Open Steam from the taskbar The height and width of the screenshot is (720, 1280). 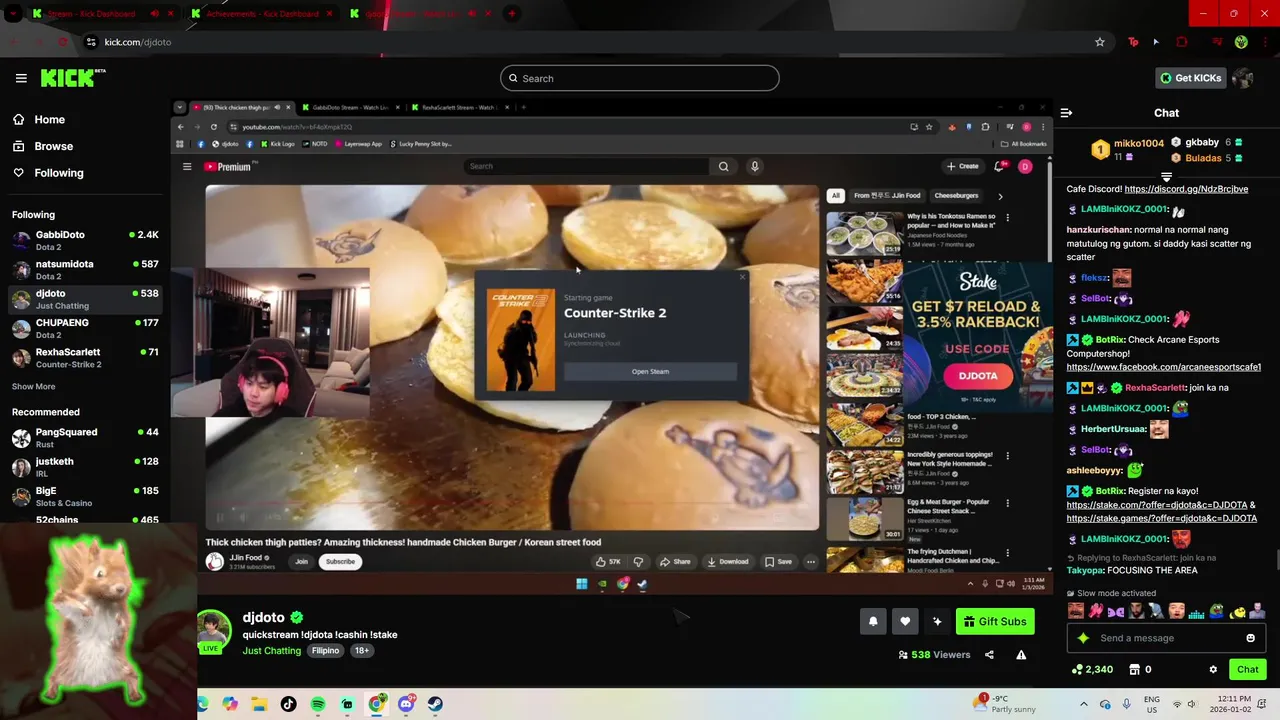tap(435, 704)
